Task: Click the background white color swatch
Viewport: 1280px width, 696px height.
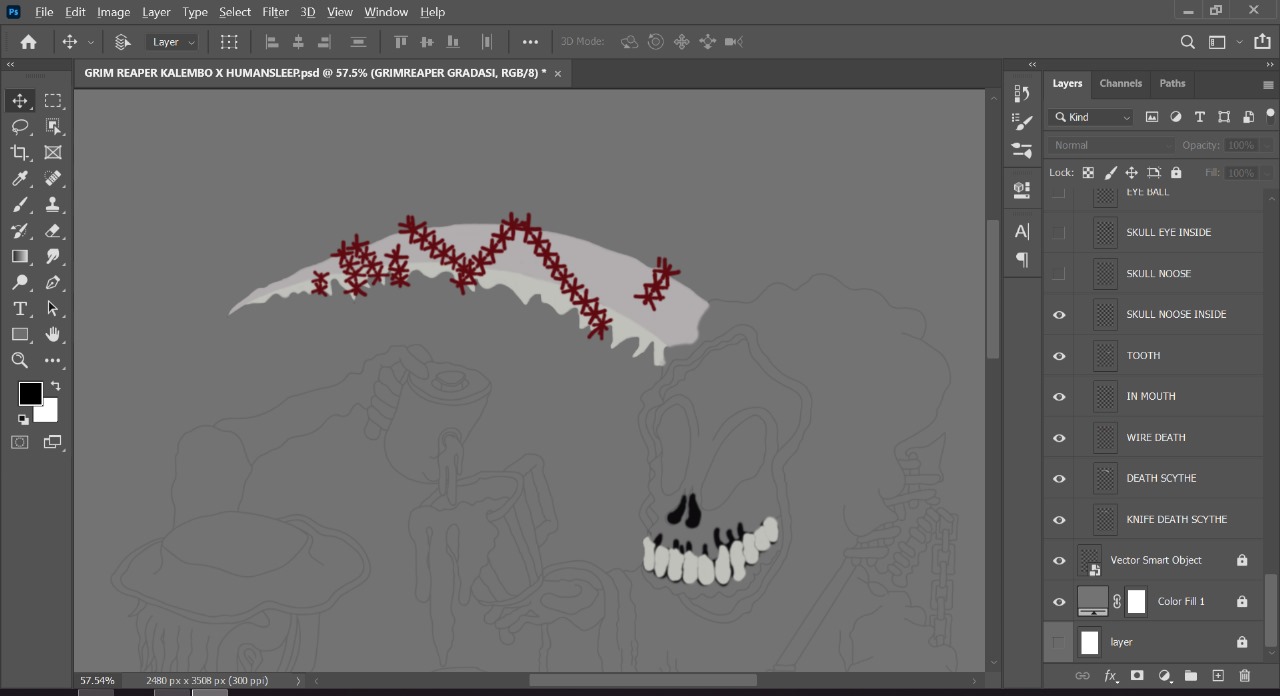Action: pyautogui.click(x=49, y=412)
